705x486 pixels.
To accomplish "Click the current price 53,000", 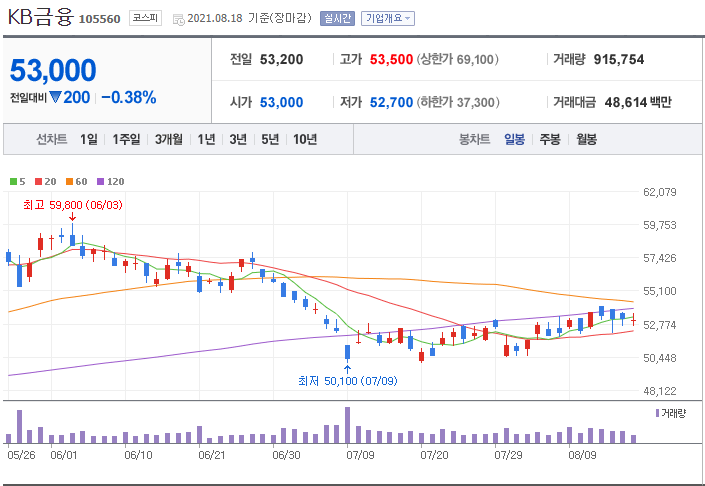I will pyautogui.click(x=53, y=71).
